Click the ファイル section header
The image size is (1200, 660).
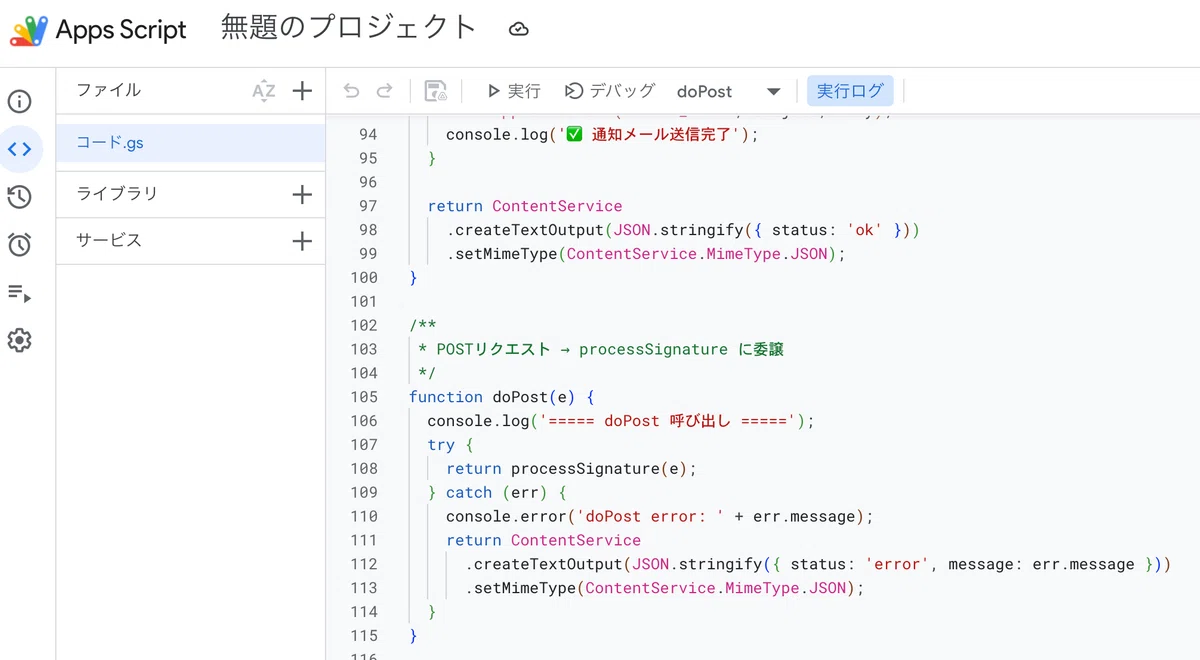click(109, 90)
